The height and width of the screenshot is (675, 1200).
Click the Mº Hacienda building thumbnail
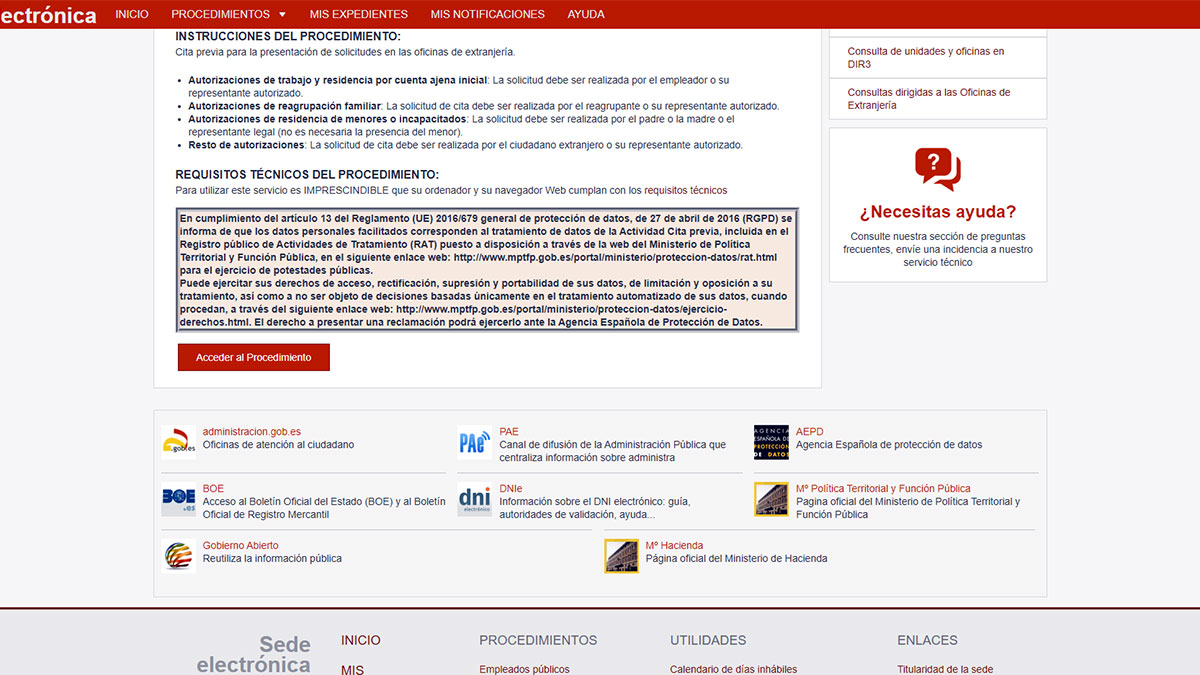tap(621, 556)
